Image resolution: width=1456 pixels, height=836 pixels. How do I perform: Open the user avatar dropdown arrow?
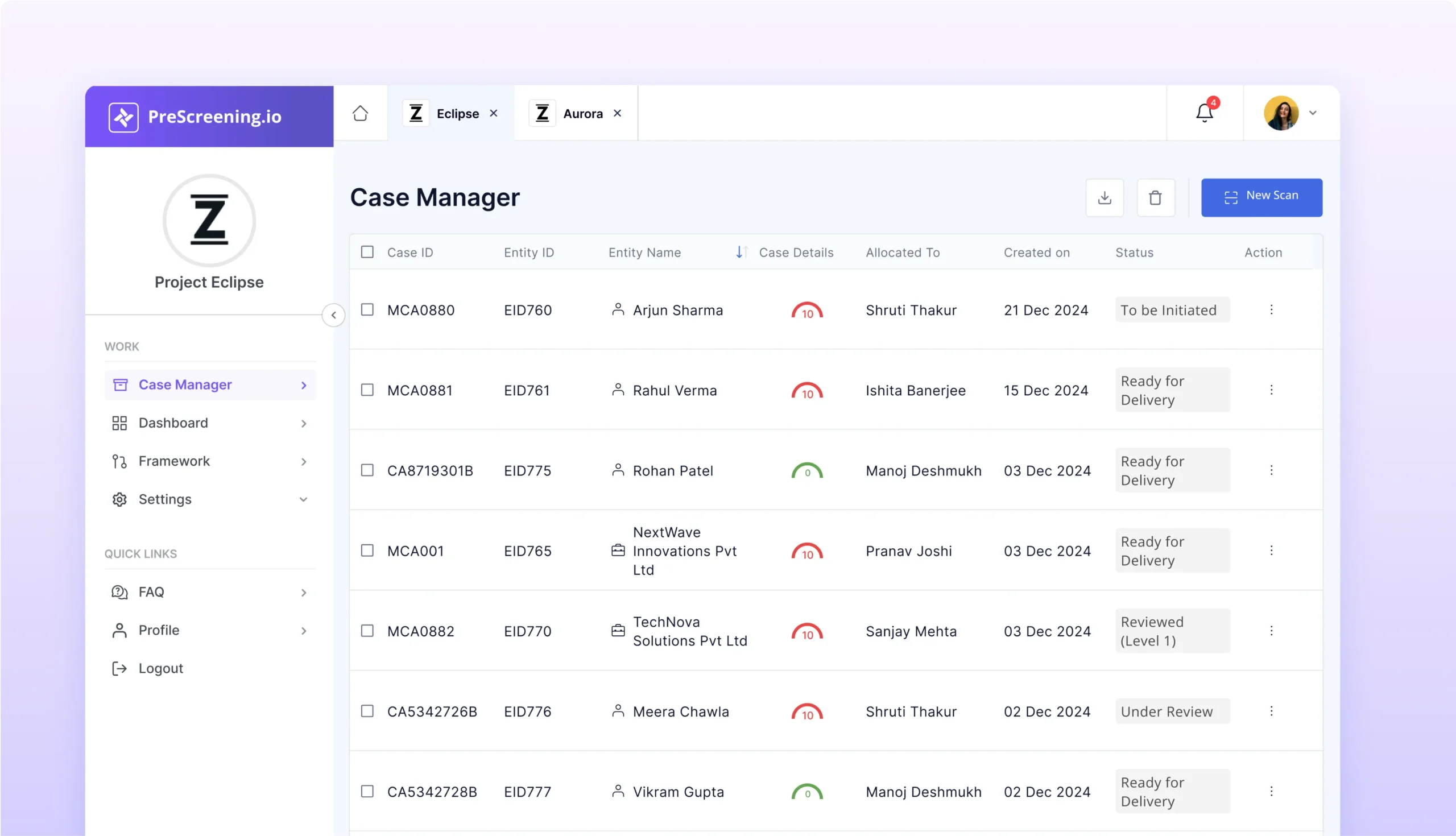[1313, 113]
